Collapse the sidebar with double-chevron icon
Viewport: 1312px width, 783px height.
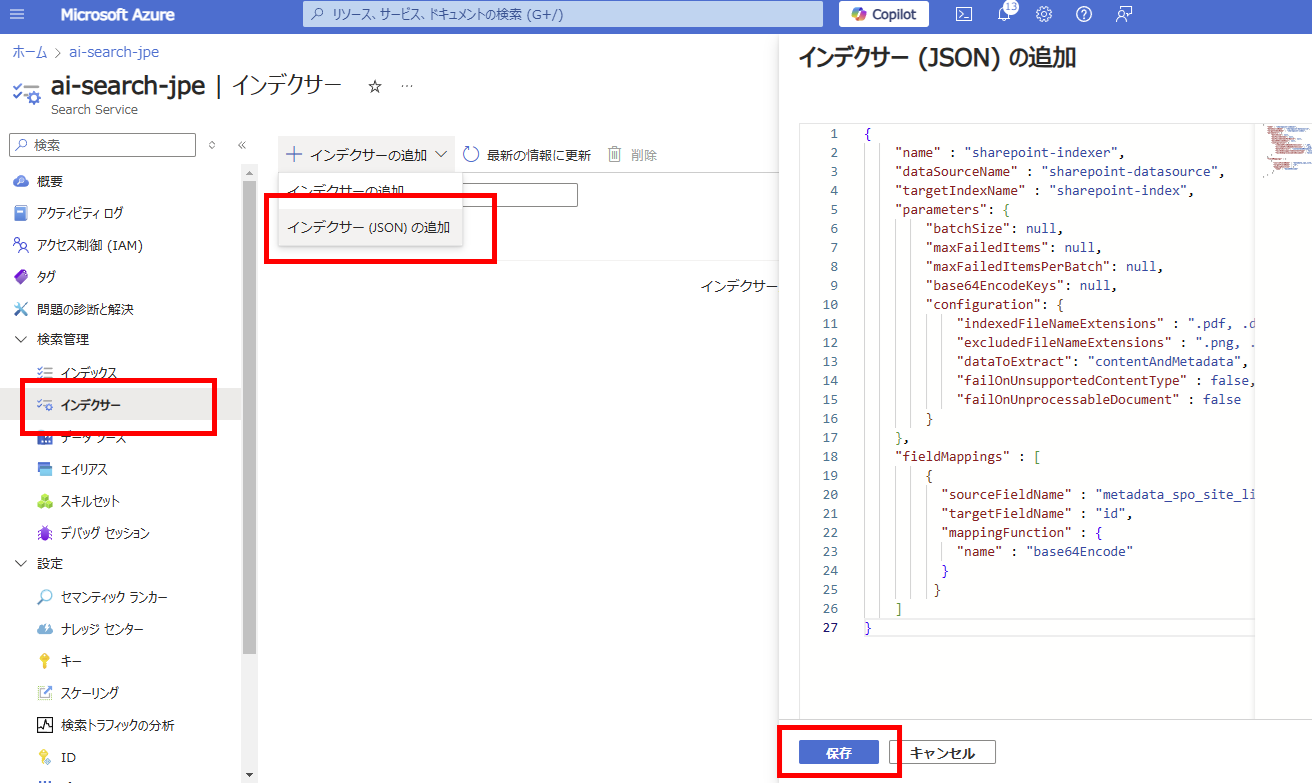point(241,145)
